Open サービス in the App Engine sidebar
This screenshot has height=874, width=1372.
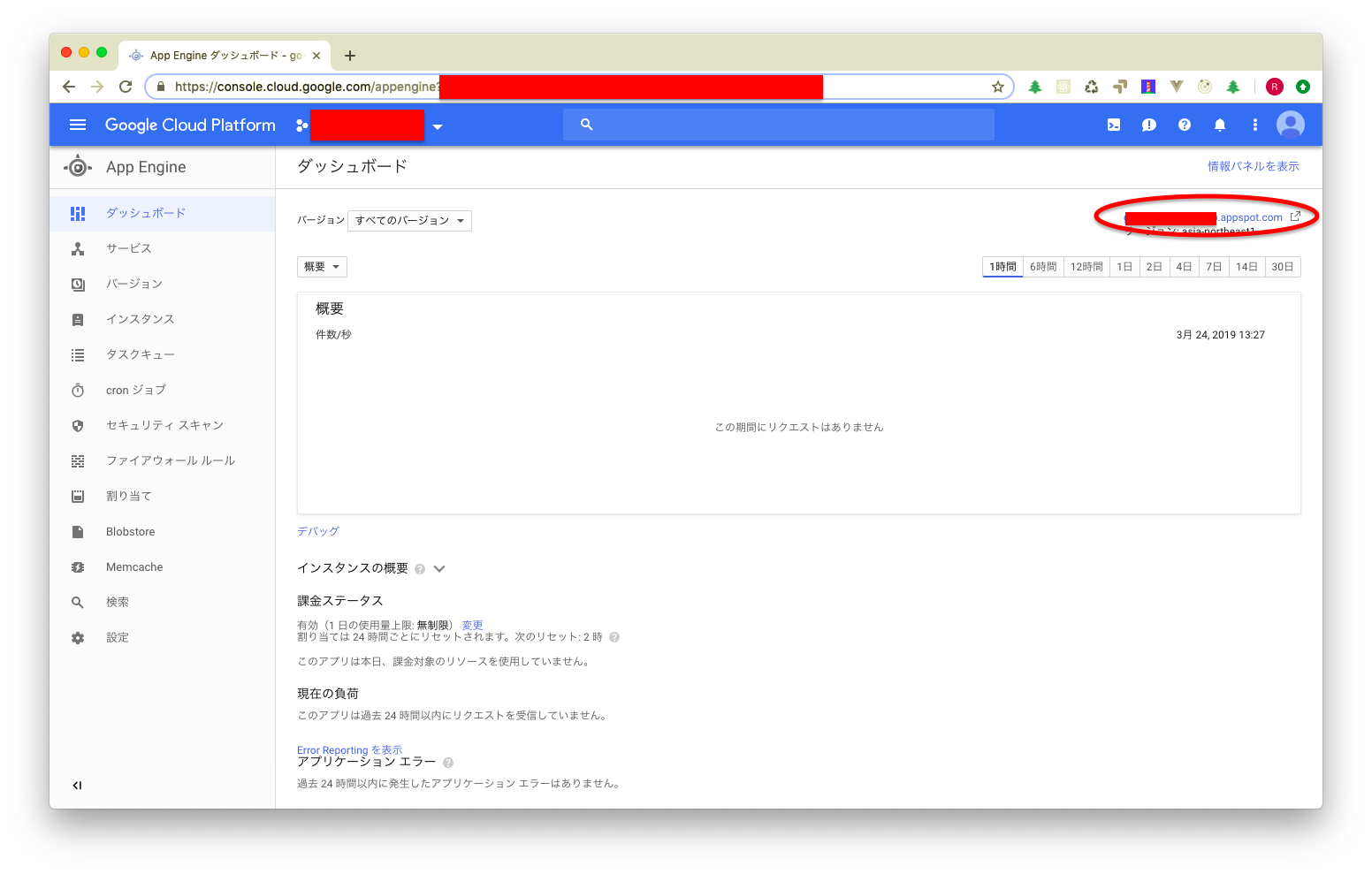pyautogui.click(x=127, y=248)
